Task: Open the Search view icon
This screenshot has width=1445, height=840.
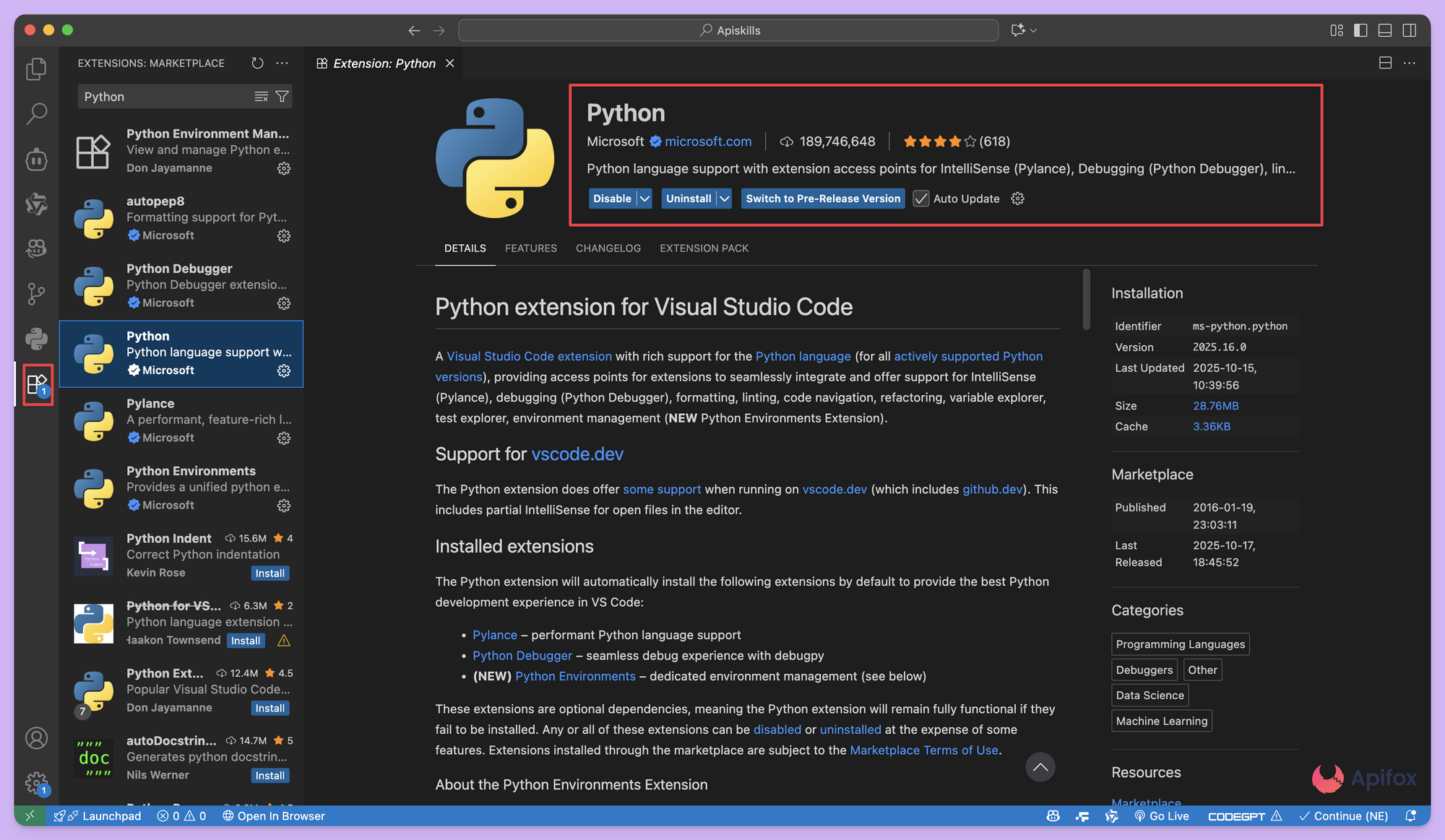Action: click(36, 113)
